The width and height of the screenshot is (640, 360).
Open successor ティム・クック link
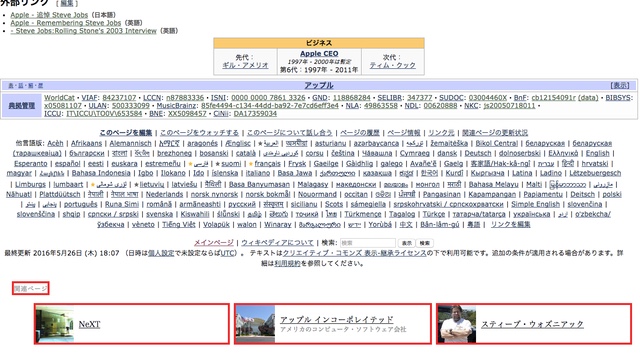click(393, 65)
